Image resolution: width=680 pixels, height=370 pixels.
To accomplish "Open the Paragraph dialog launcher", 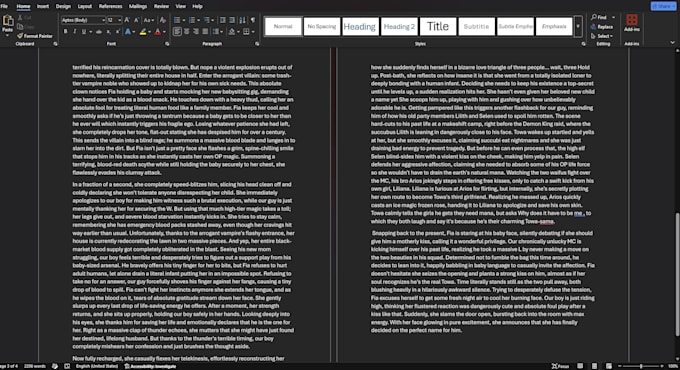I will click(257, 44).
